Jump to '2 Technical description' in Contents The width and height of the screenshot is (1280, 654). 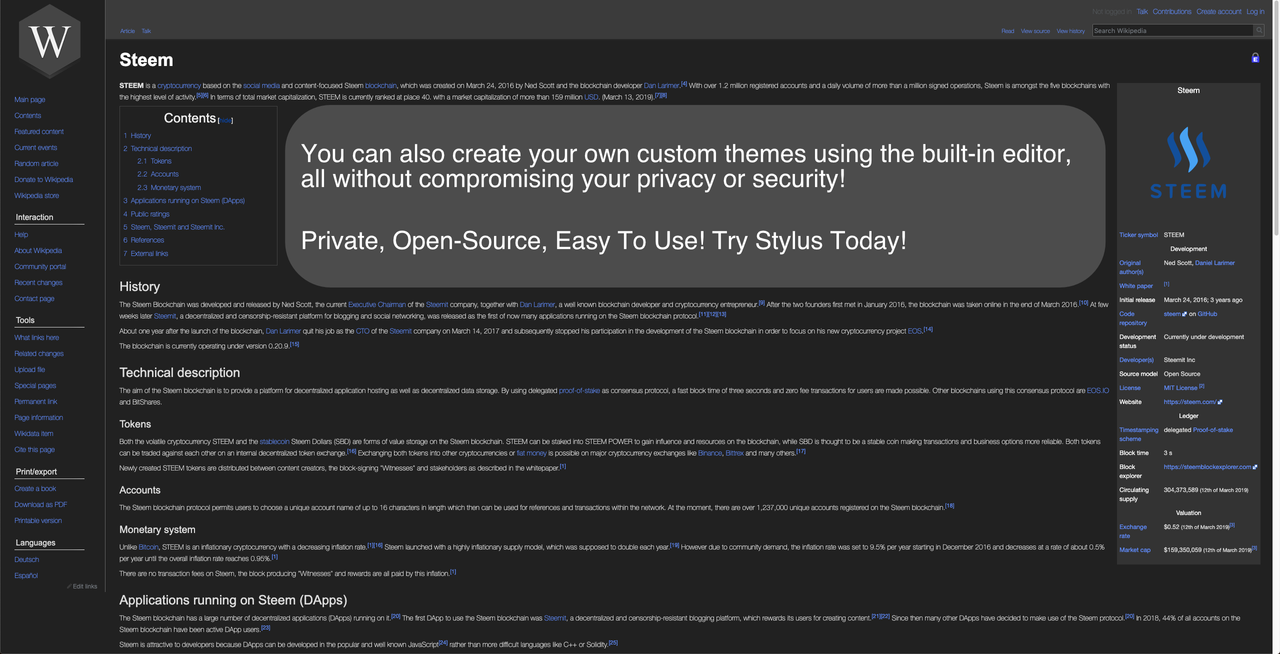tap(157, 149)
